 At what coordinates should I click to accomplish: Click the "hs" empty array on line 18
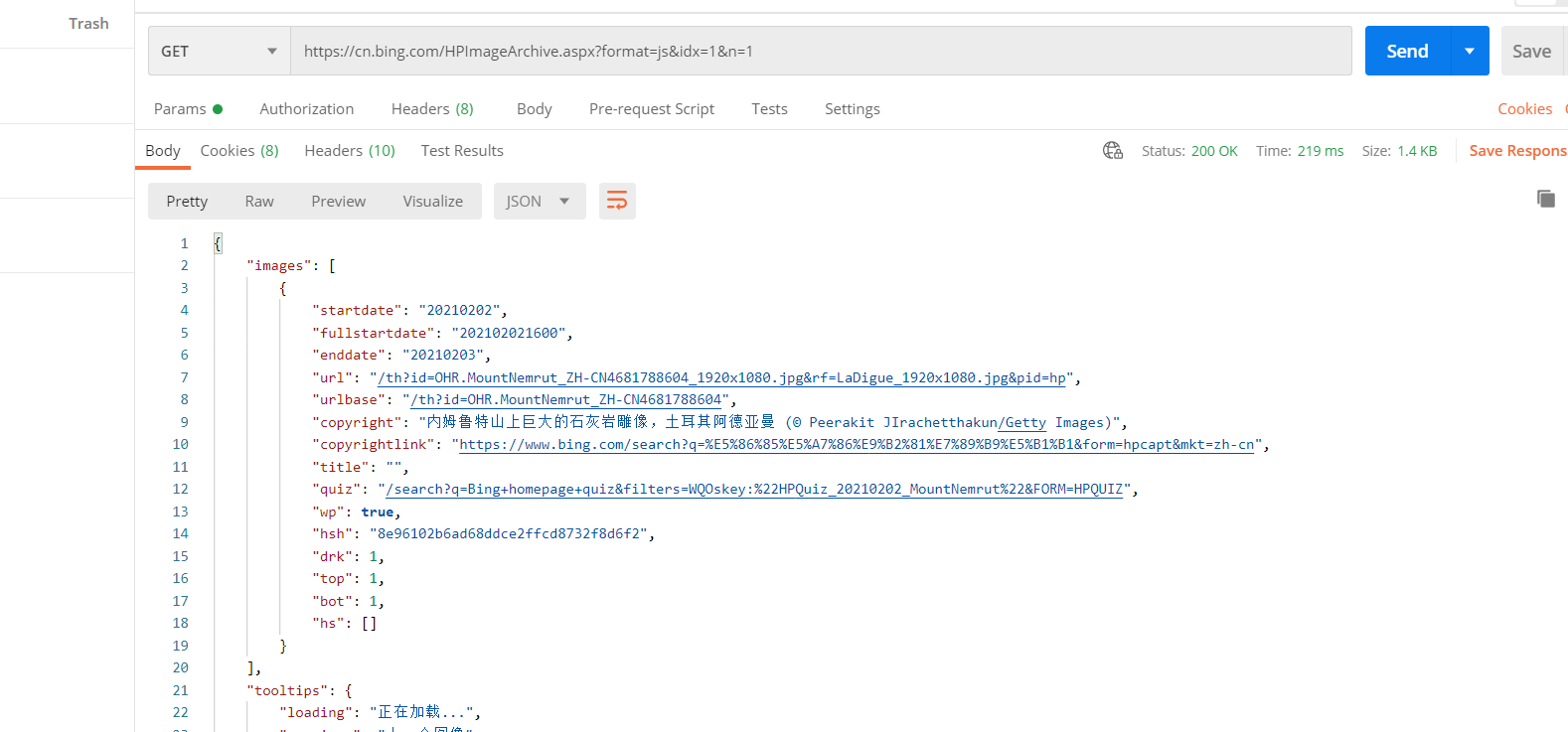click(369, 624)
